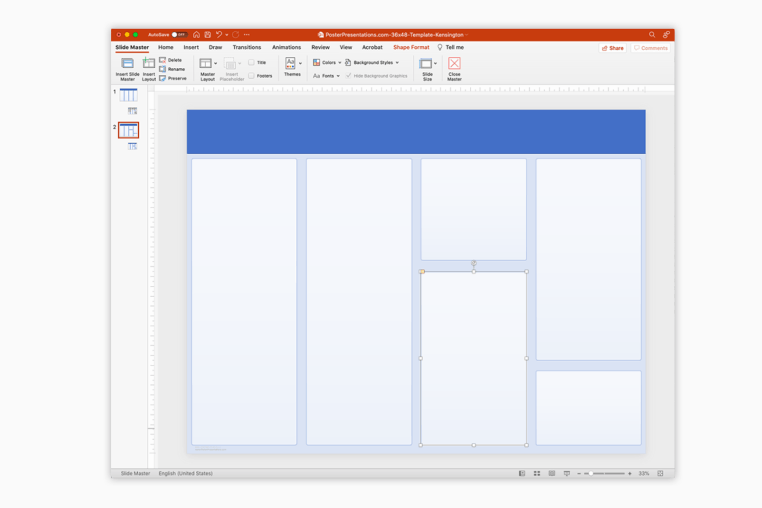Viewport: 762px width, 508px height.
Task: Toggle the AutoSave switch
Action: (x=179, y=35)
